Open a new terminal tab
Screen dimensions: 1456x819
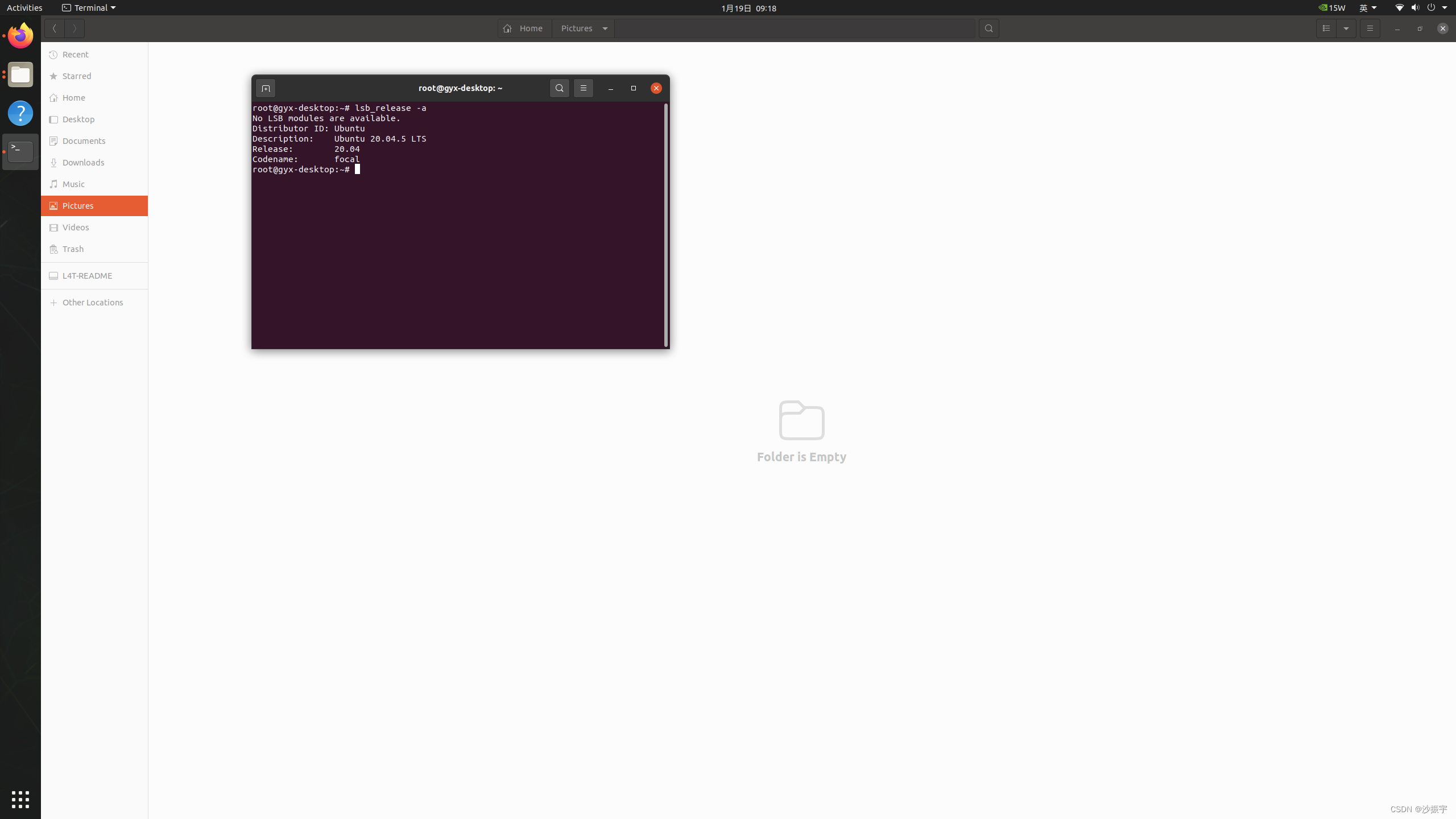click(265, 88)
